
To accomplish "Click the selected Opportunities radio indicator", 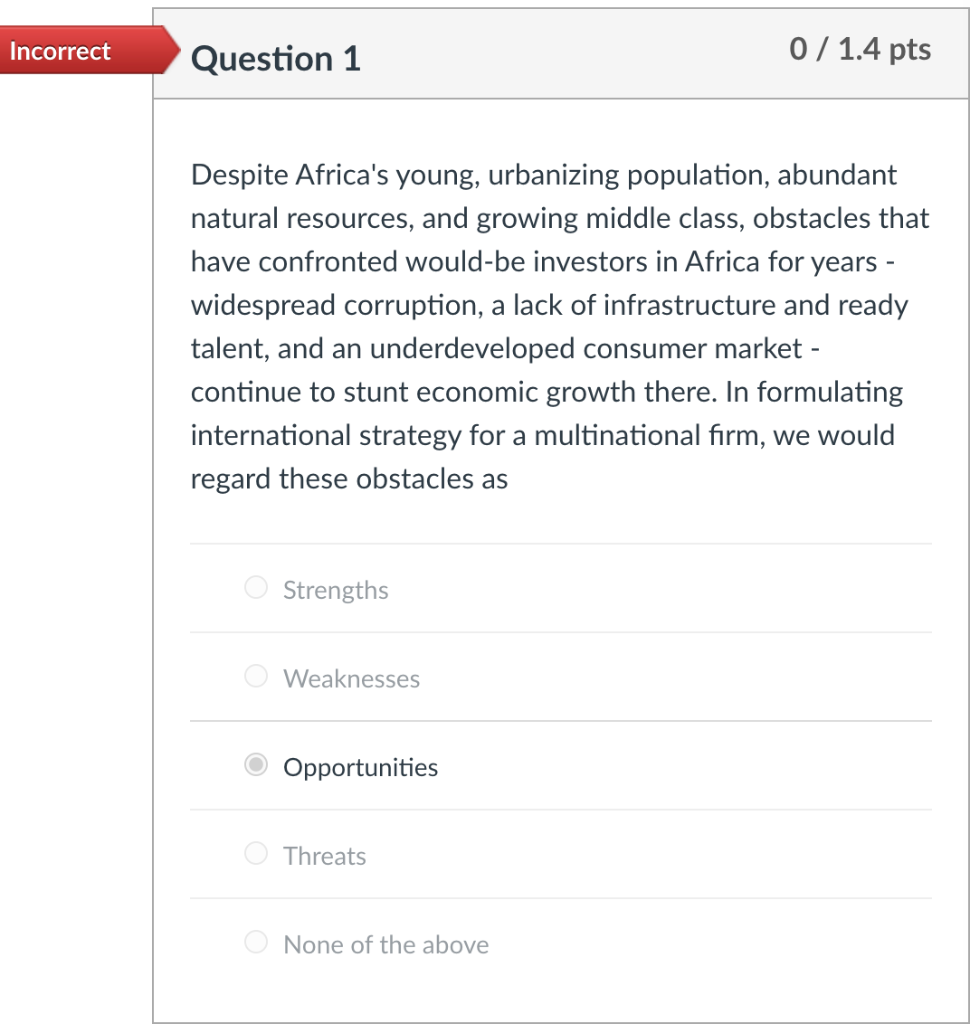I will pyautogui.click(x=256, y=765).
